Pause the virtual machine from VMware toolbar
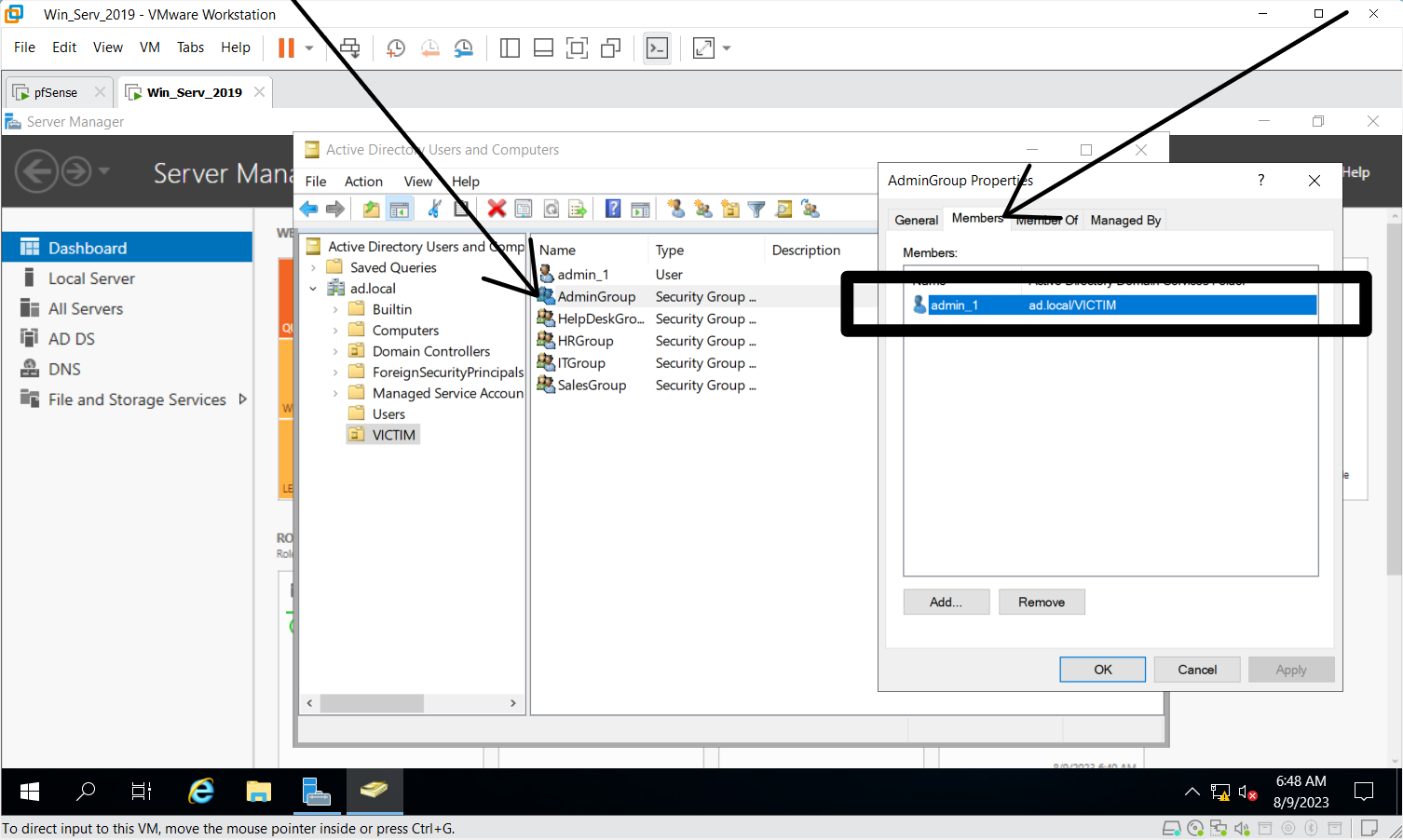Screen dimensions: 1403x840 (286, 47)
